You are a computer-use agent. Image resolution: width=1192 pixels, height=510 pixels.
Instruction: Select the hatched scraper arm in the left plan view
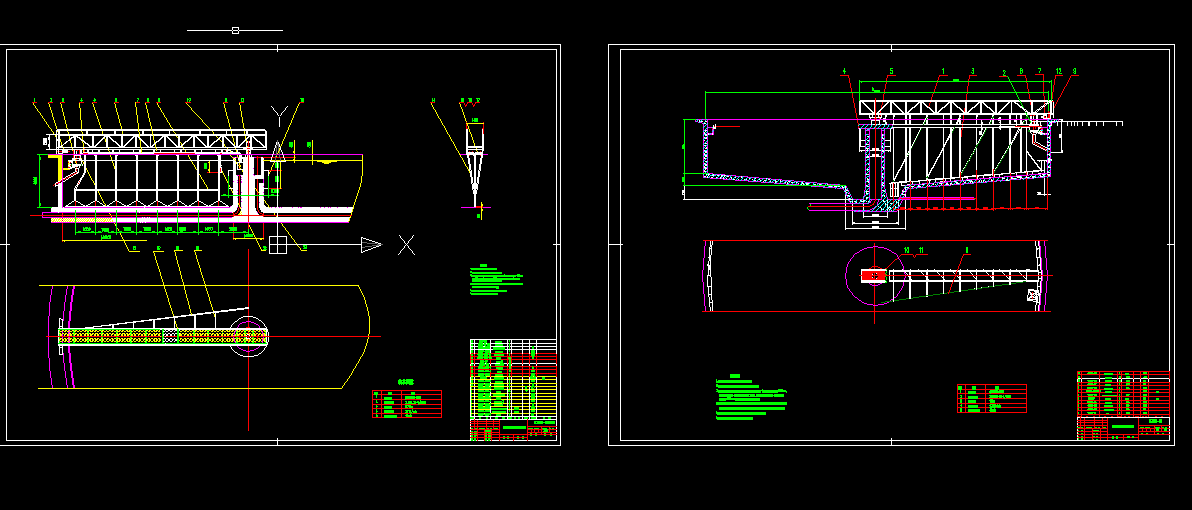(x=163, y=335)
